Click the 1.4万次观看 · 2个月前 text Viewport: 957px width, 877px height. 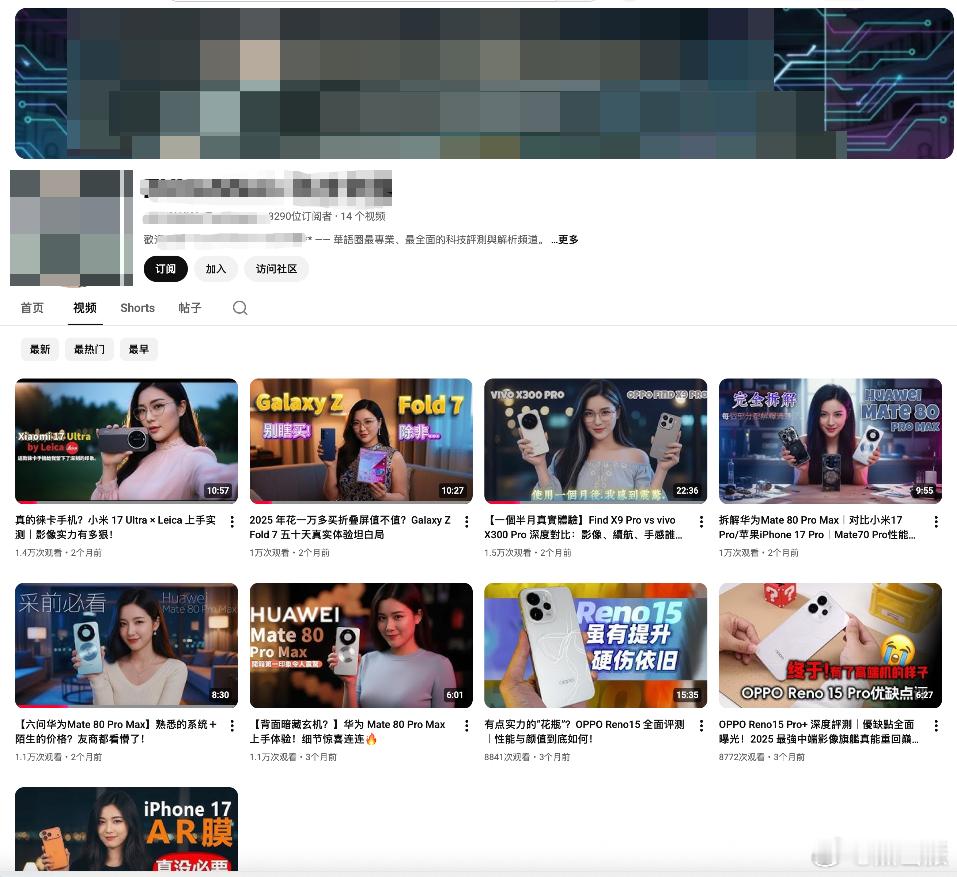pyautogui.click(x=59, y=553)
